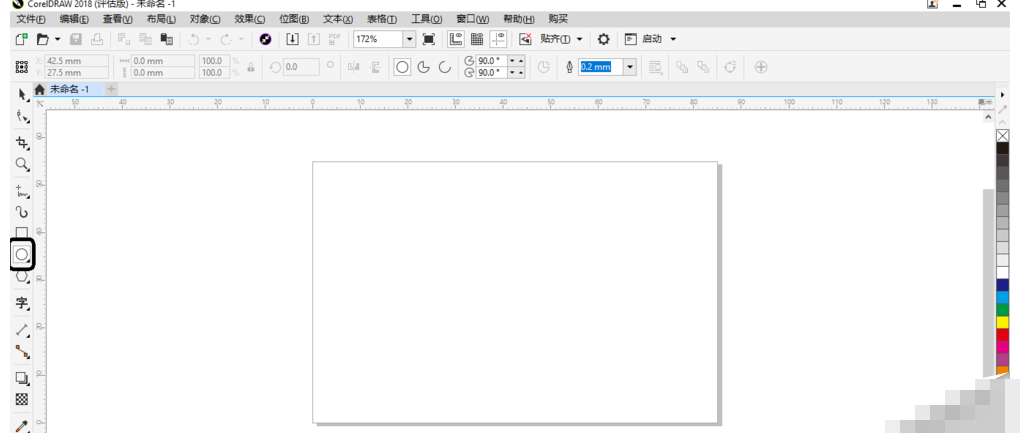
Task: Open the zoom level 172% dropdown
Action: (409, 39)
